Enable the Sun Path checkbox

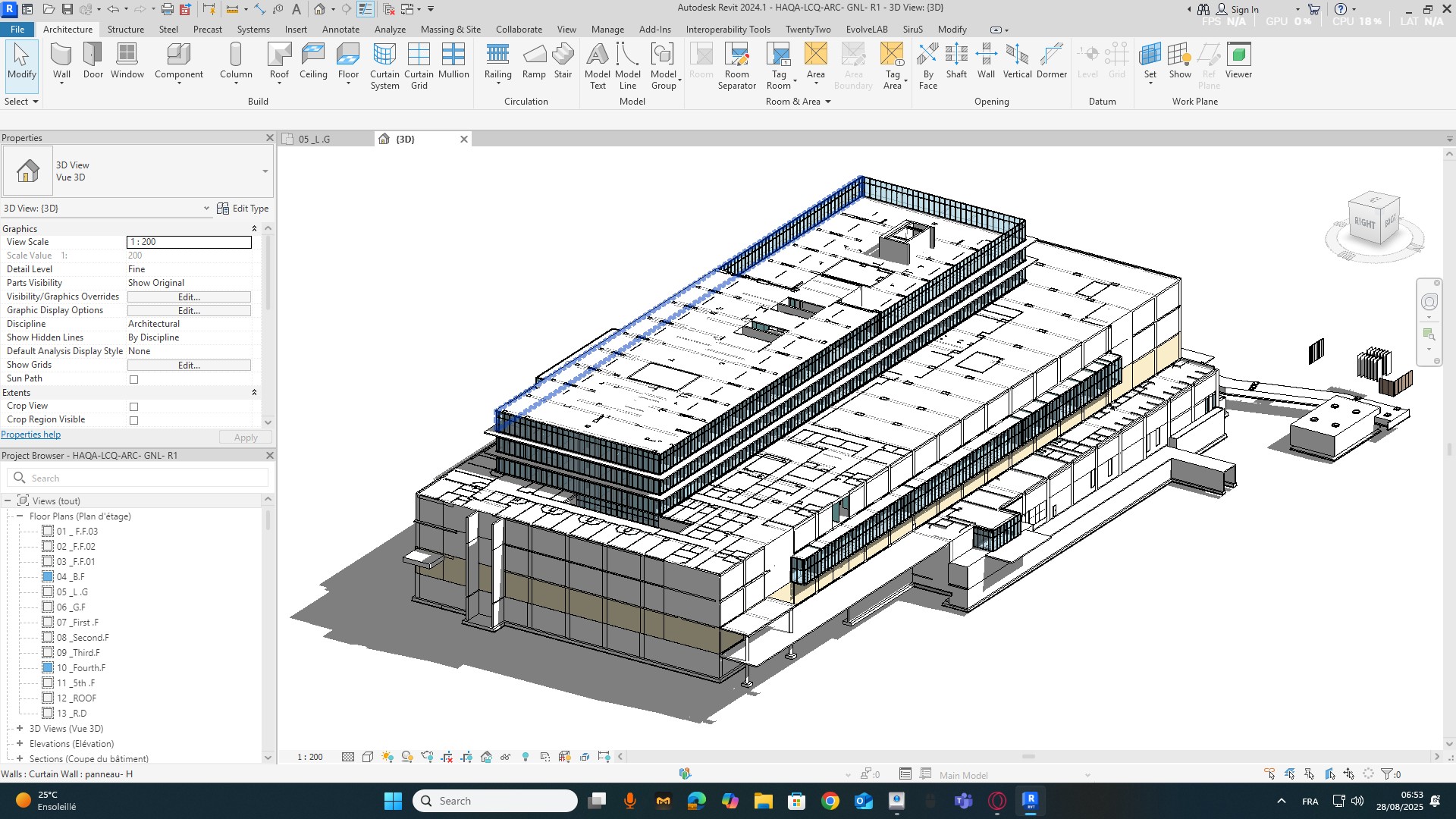coord(133,379)
